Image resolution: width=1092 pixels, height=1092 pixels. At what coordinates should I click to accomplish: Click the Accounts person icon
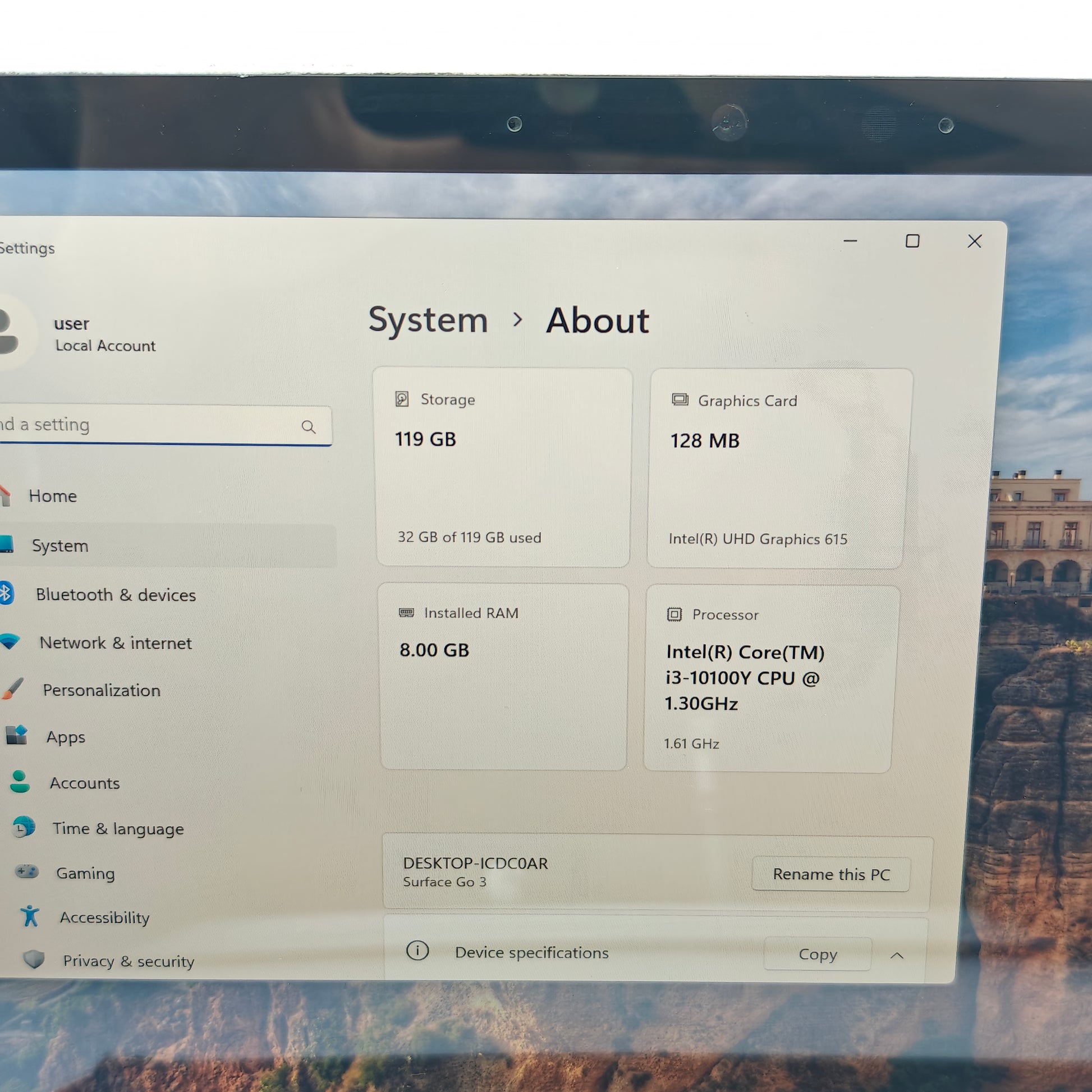point(20,782)
